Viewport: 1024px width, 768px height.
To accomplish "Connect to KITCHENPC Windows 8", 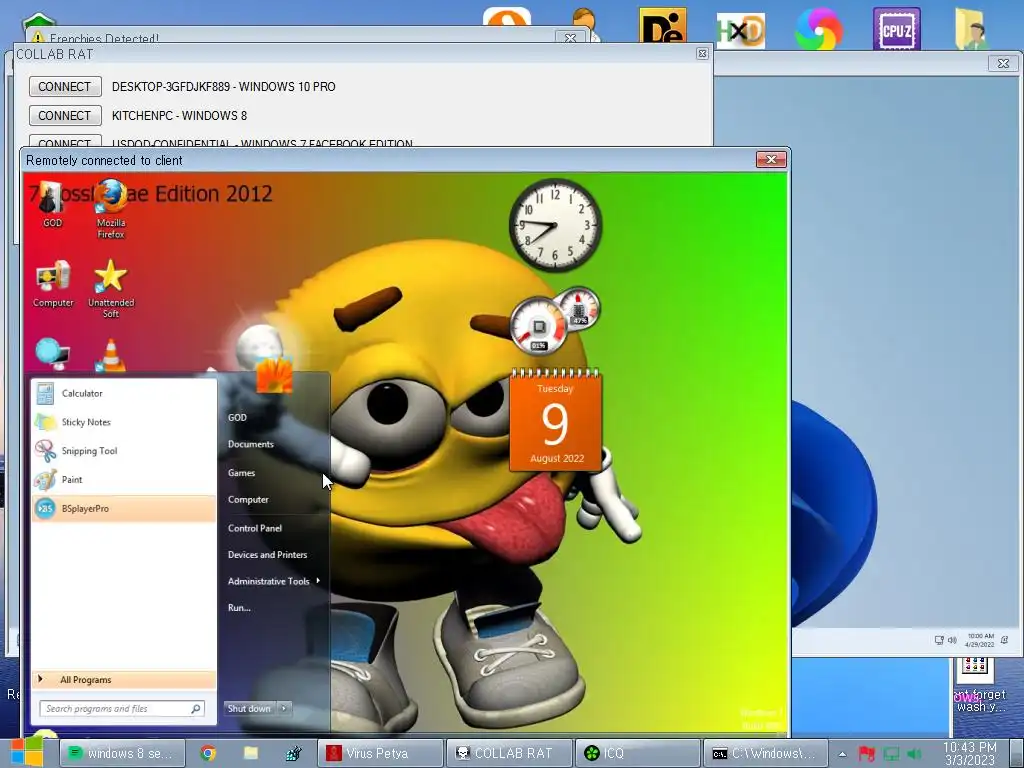I will point(65,115).
